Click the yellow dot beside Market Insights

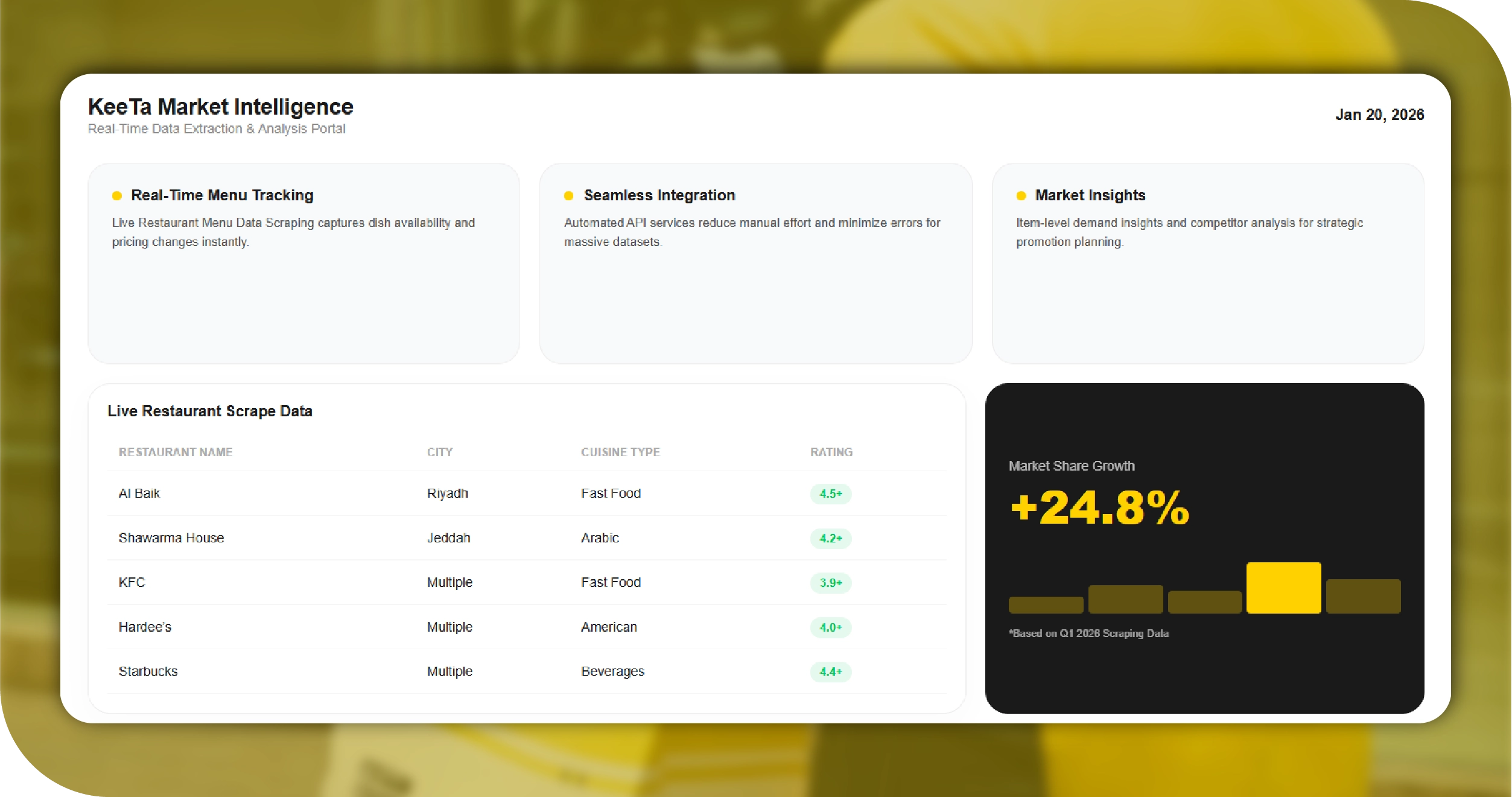pyautogui.click(x=1021, y=195)
